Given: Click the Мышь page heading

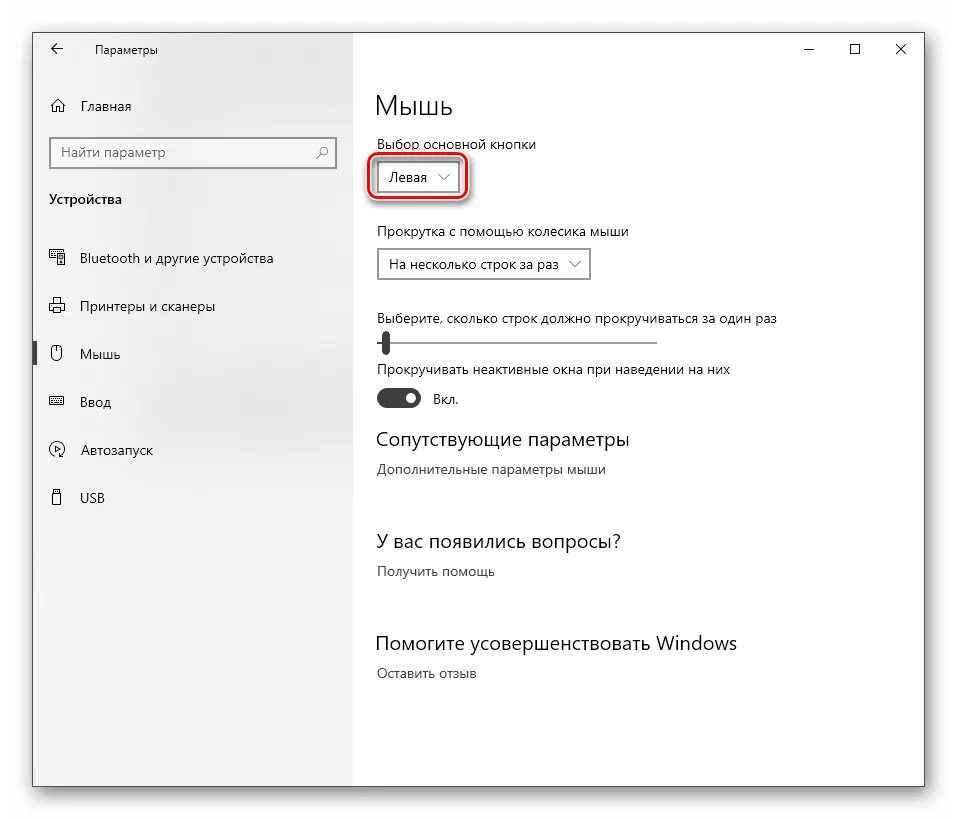Looking at the screenshot, I should [414, 106].
